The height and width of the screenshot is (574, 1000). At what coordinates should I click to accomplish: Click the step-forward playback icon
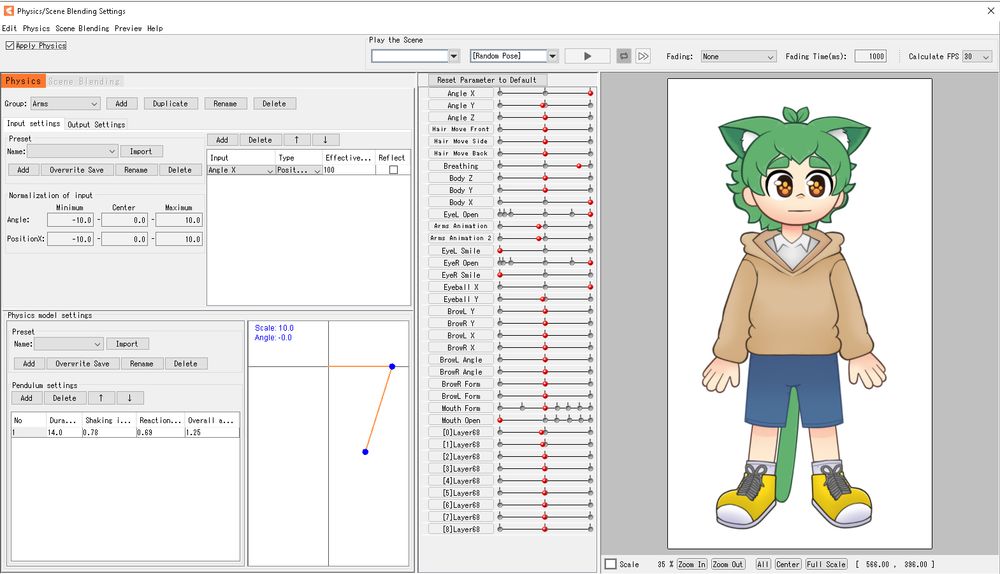643,56
